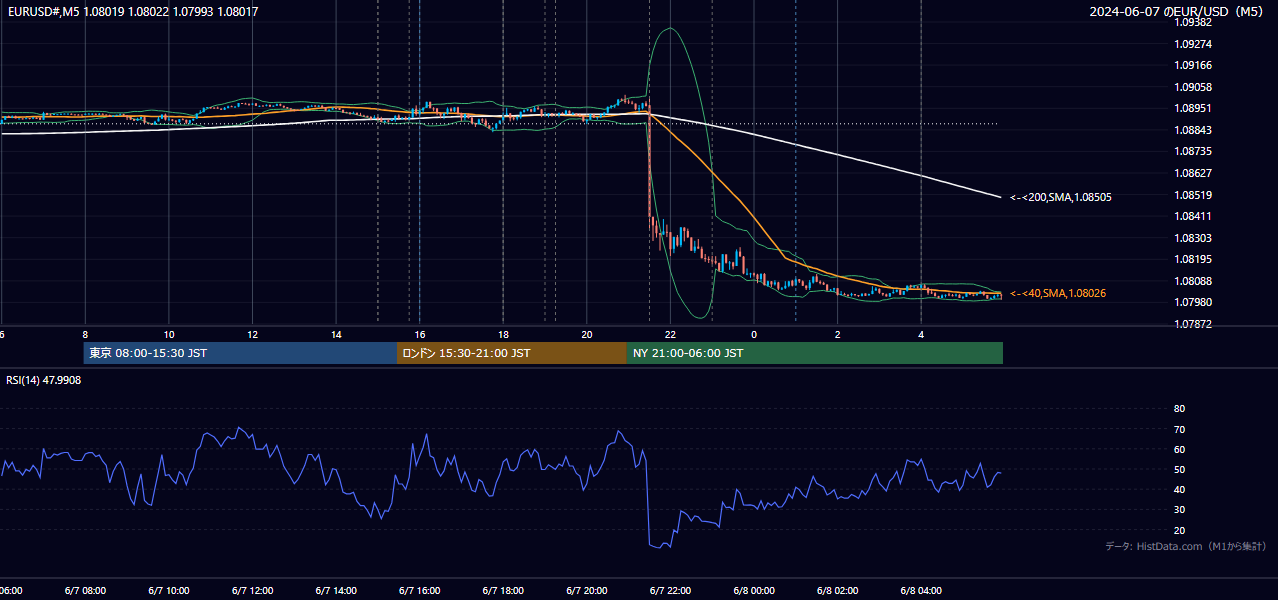Select the NY 21:00-06:00 JST session bar
Viewport: 1278px width, 600px height.
click(815, 353)
